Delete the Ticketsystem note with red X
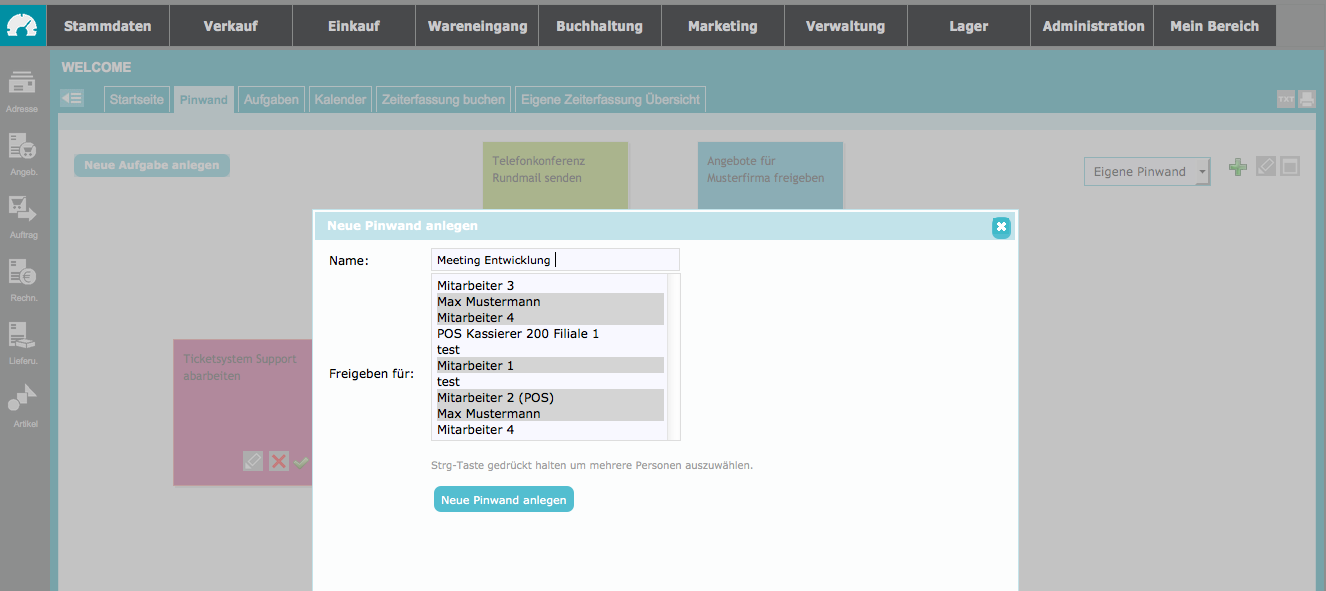 tap(279, 461)
